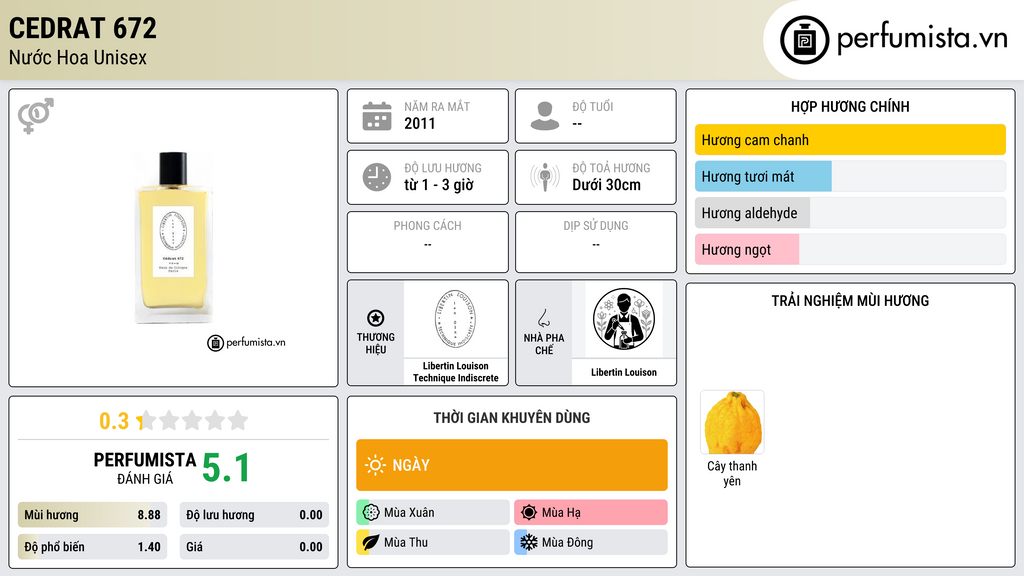Click the perfumista.vn site name in header
This screenshot has height=576, width=1024.
pyautogui.click(x=922, y=39)
